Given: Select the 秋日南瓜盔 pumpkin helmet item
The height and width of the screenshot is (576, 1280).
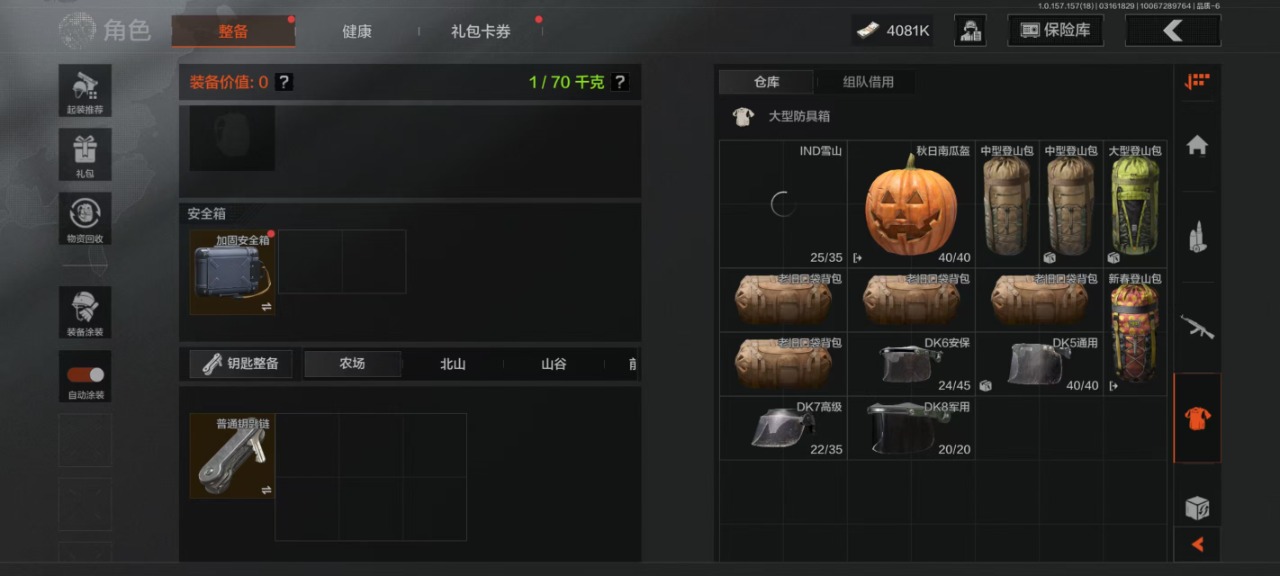Looking at the screenshot, I should [911, 204].
